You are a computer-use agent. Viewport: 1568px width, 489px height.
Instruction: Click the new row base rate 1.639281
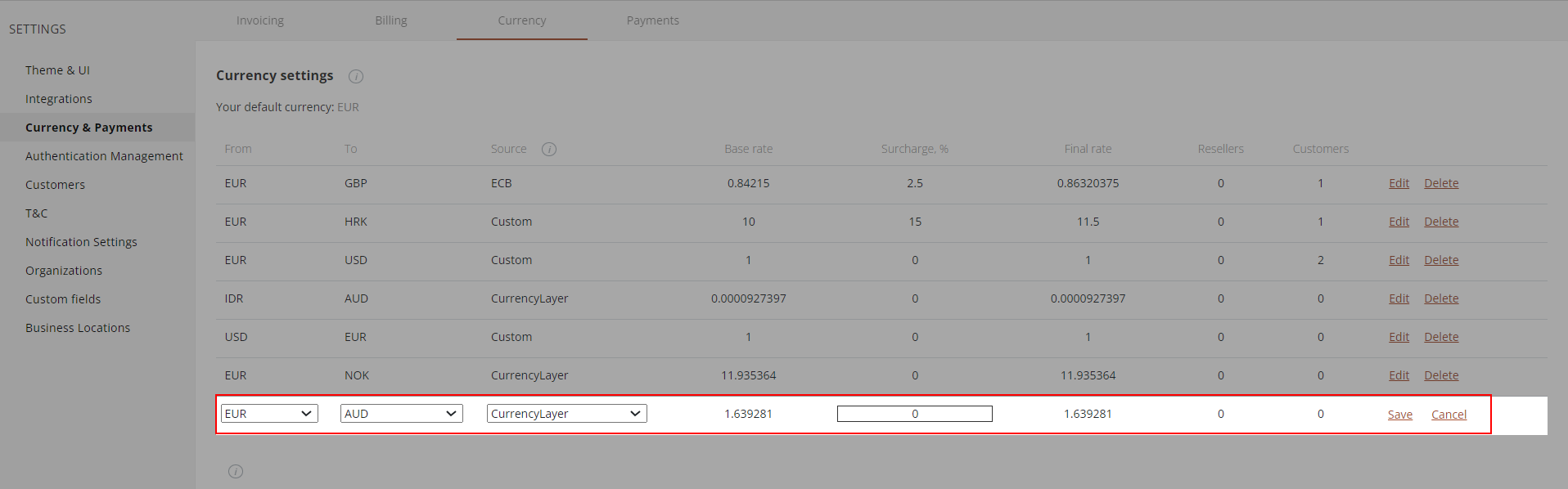748,414
